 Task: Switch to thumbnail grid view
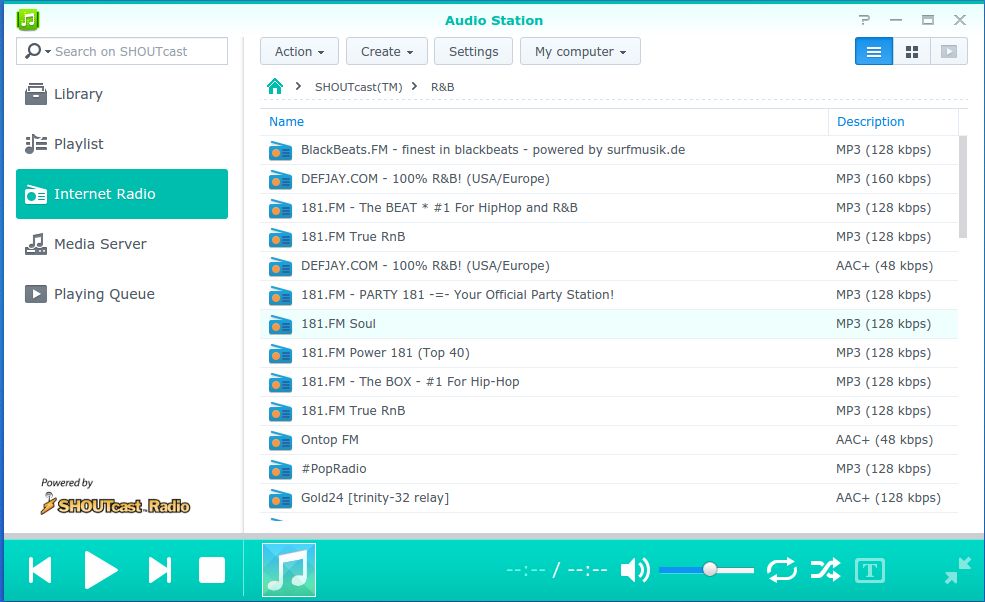(912, 52)
